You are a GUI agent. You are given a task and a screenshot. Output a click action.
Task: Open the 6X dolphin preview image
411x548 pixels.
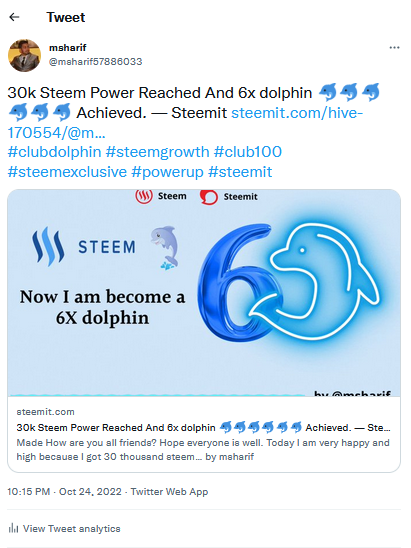click(204, 293)
